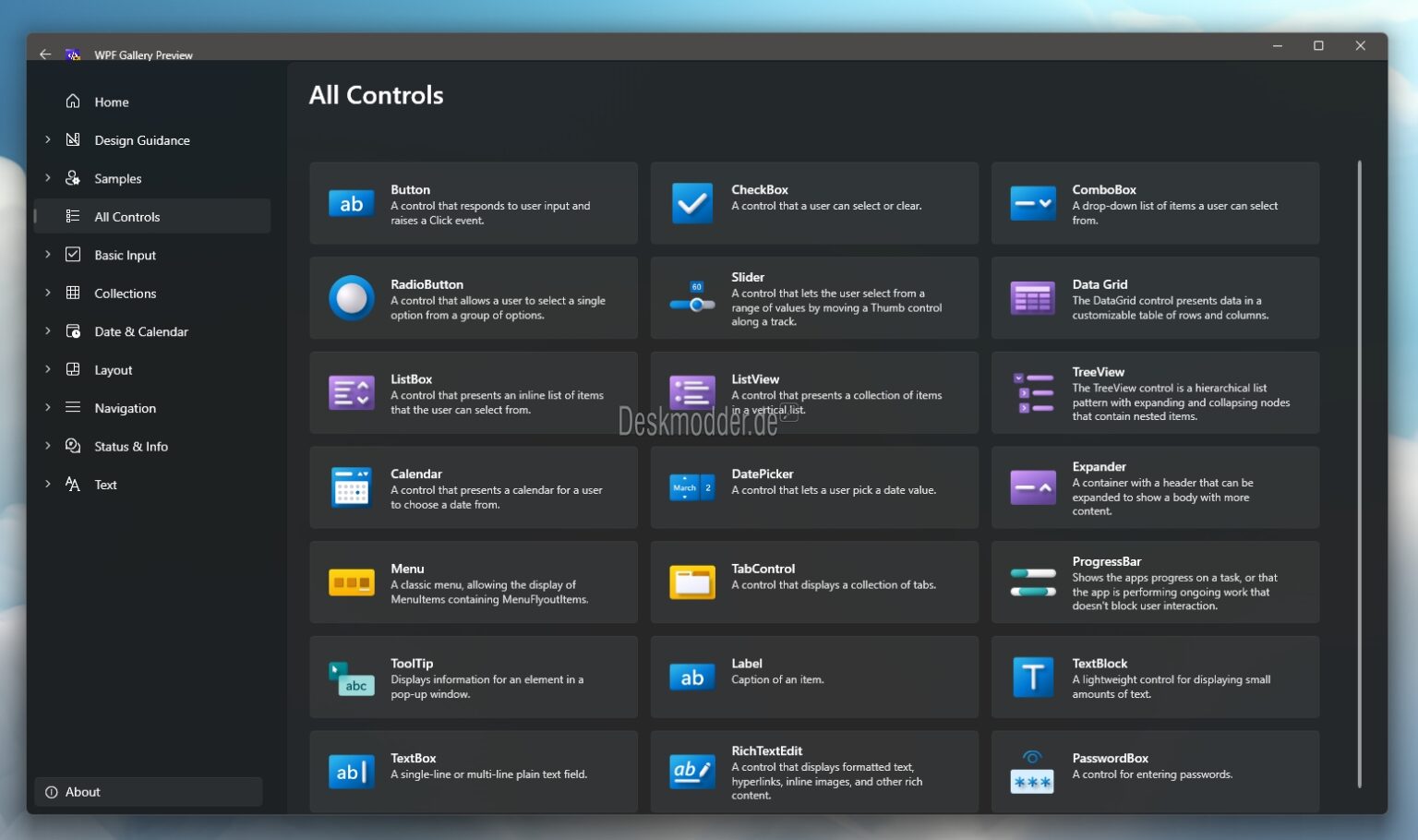This screenshot has height=840, width=1418.
Task: Click the Button control's "ab" icon
Action: [x=351, y=203]
